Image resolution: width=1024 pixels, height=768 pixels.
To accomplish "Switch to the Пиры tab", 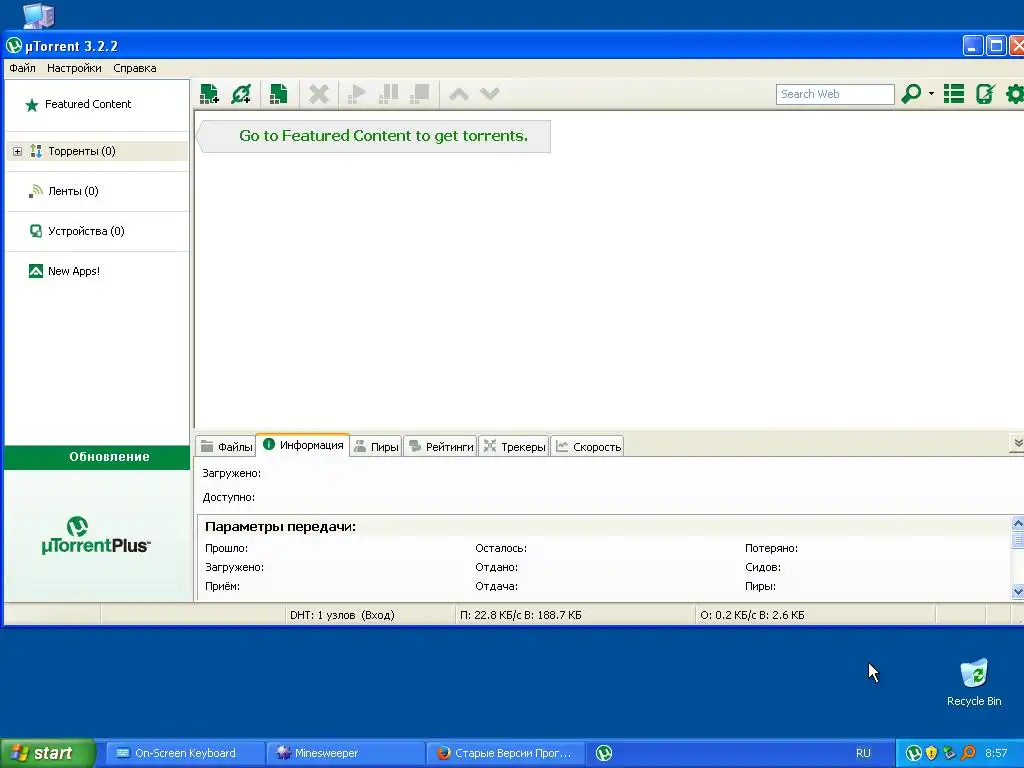I will pos(376,447).
